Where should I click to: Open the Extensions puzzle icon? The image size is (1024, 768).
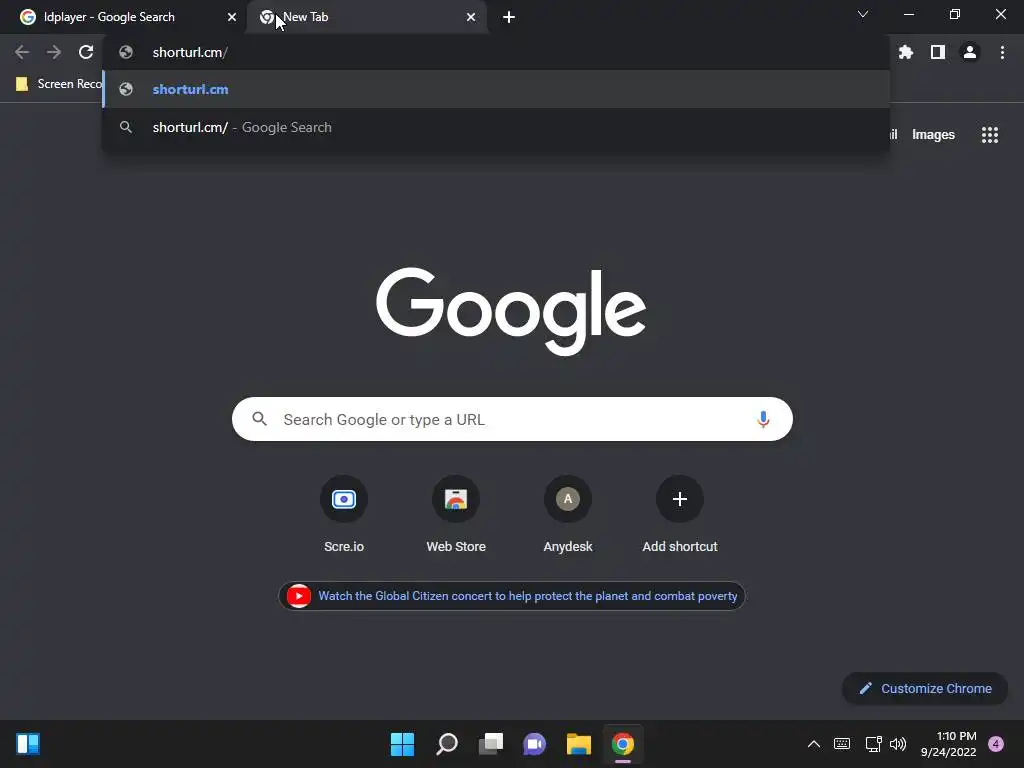pyautogui.click(x=906, y=52)
